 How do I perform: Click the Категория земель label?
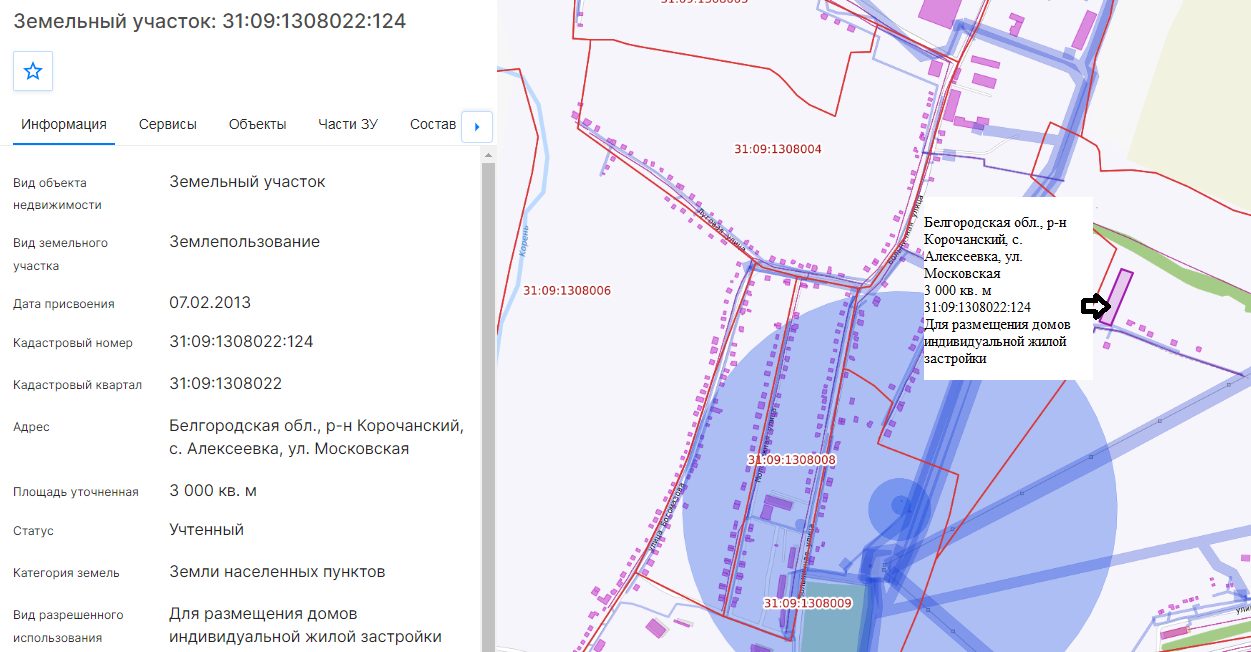66,573
